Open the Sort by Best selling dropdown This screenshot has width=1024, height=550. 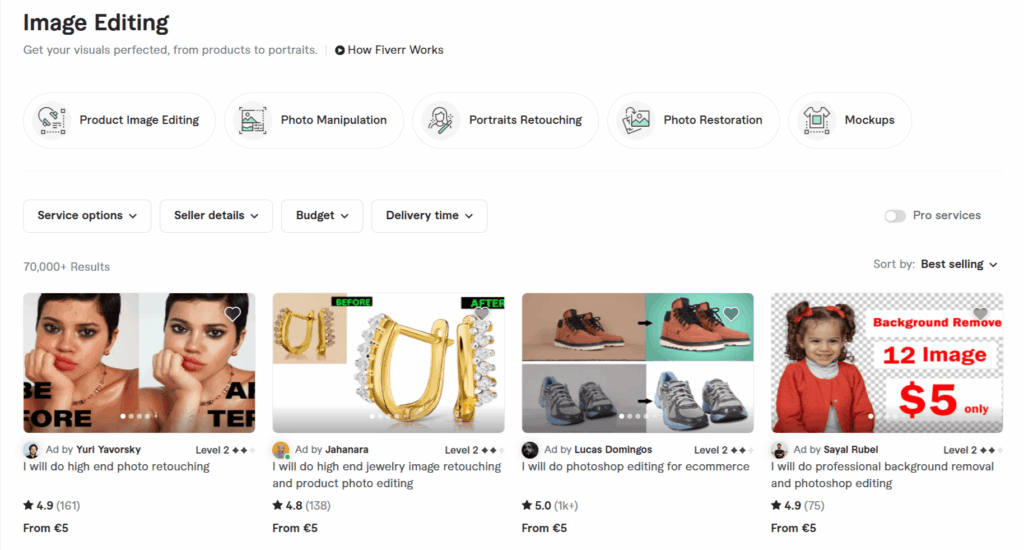pos(959,264)
